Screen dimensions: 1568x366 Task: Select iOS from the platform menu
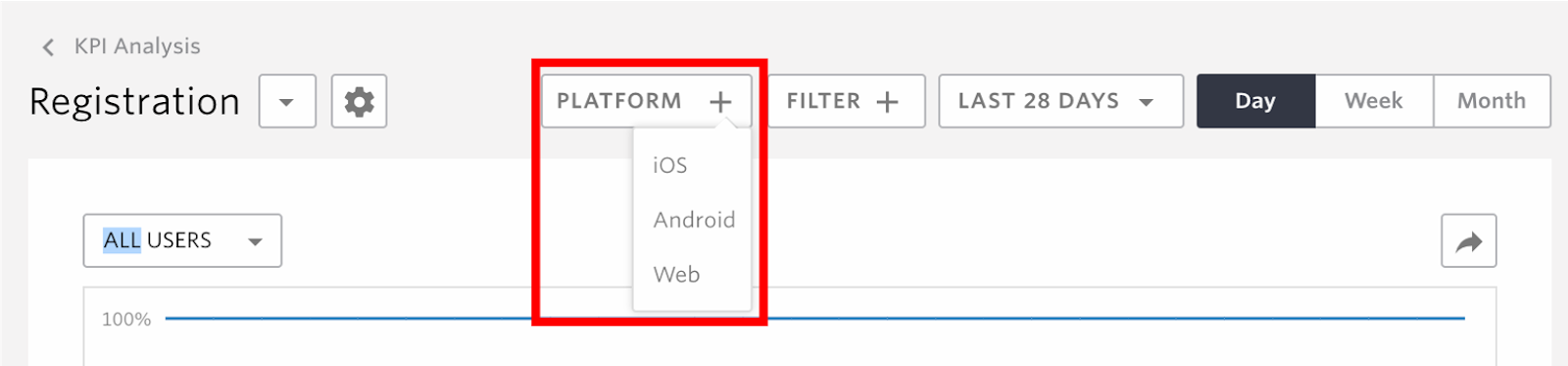(670, 165)
